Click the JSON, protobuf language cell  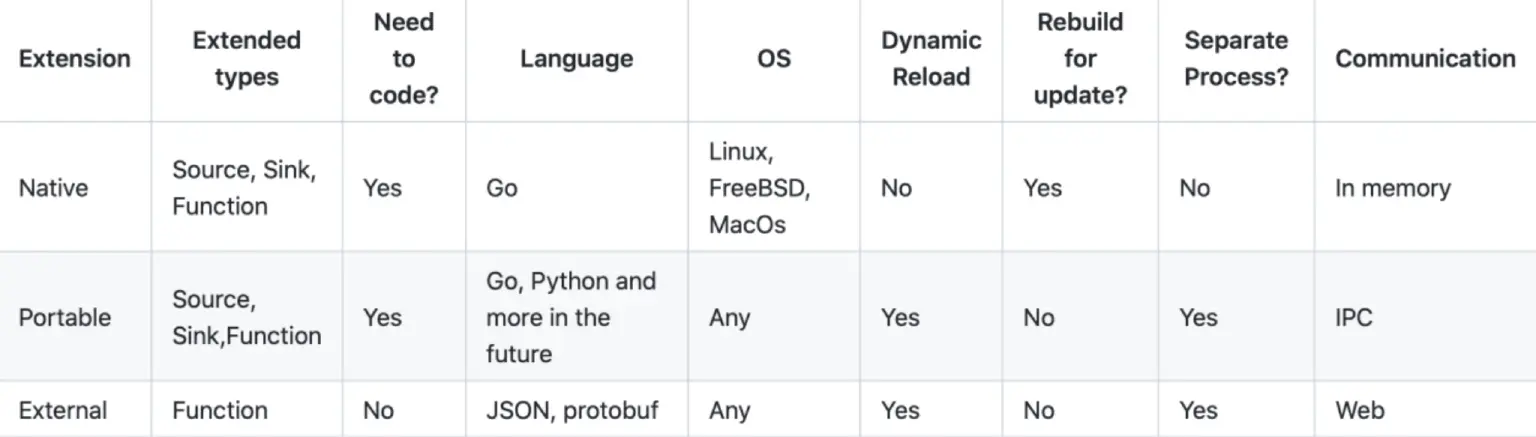(572, 410)
